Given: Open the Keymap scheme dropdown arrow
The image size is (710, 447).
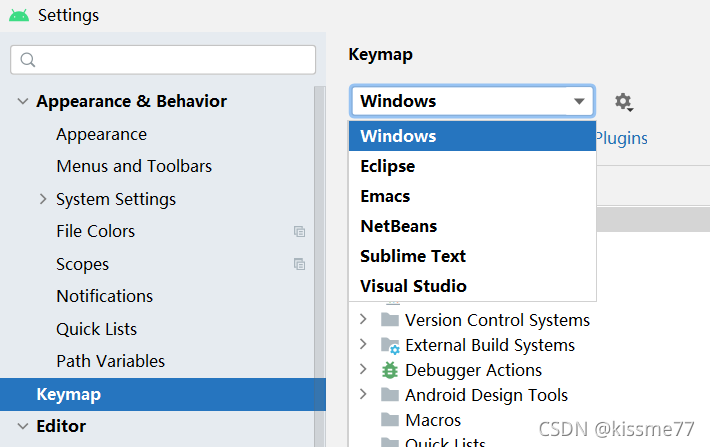Looking at the screenshot, I should [579, 101].
